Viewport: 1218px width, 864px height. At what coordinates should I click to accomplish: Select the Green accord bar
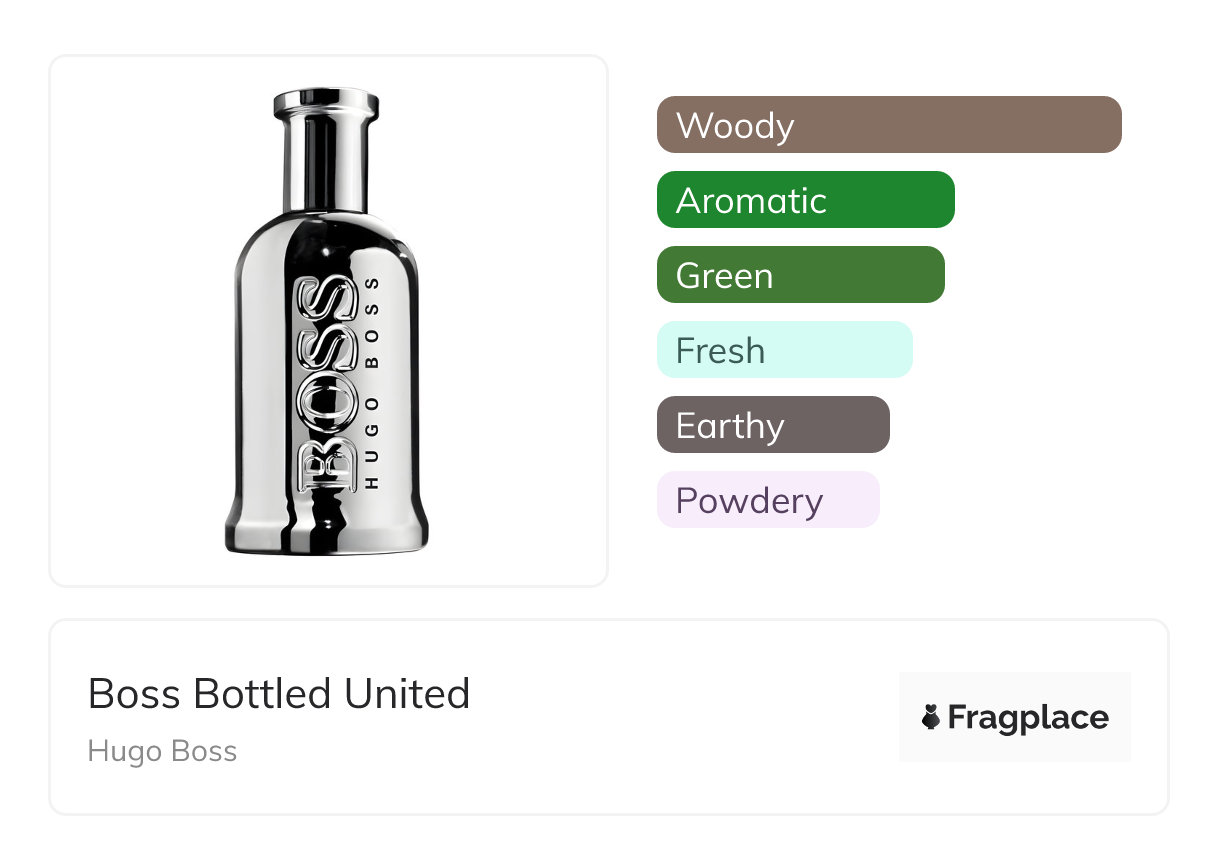(800, 275)
